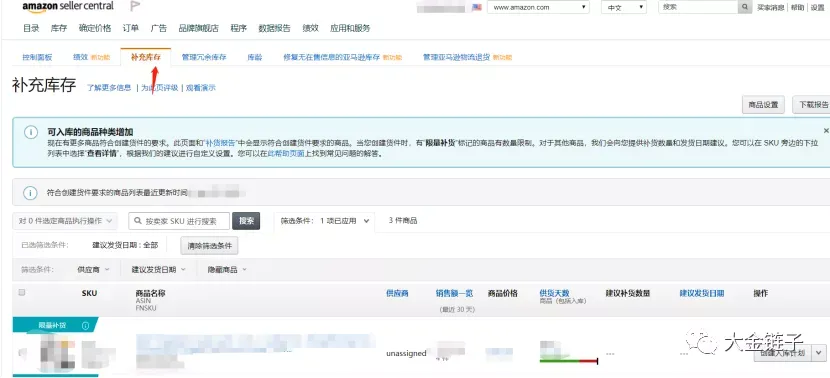Sort by the 供应商 column header
The image size is (830, 378).
point(398,293)
